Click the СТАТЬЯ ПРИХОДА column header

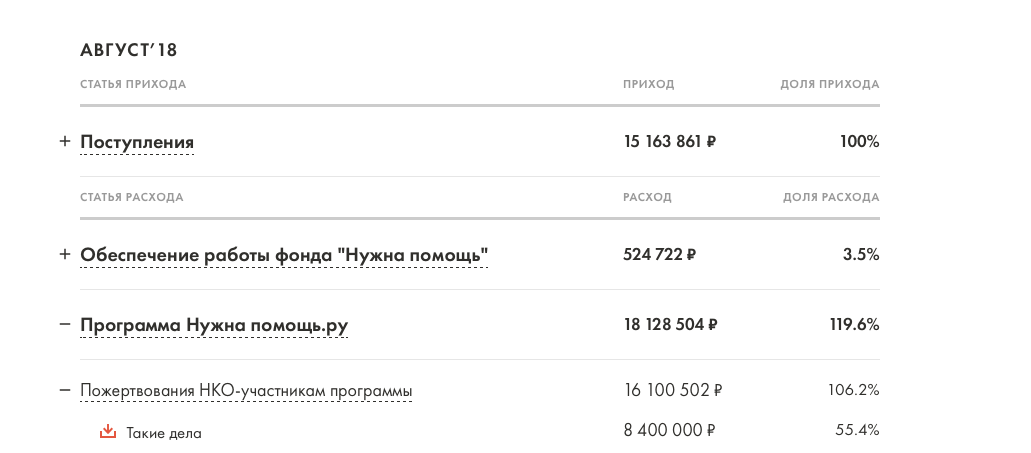133,84
